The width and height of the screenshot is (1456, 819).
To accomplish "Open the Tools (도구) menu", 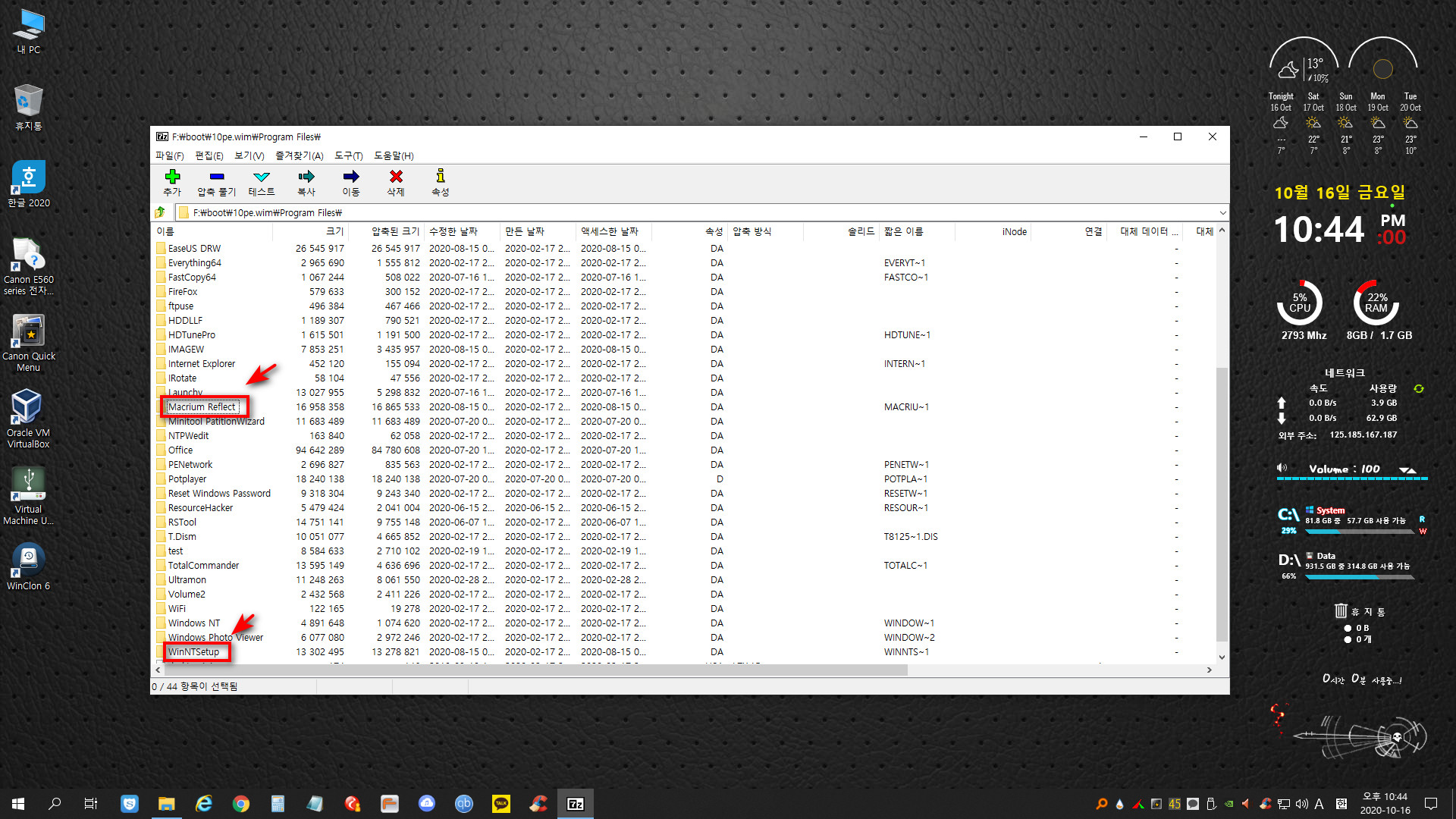I will pyautogui.click(x=349, y=155).
